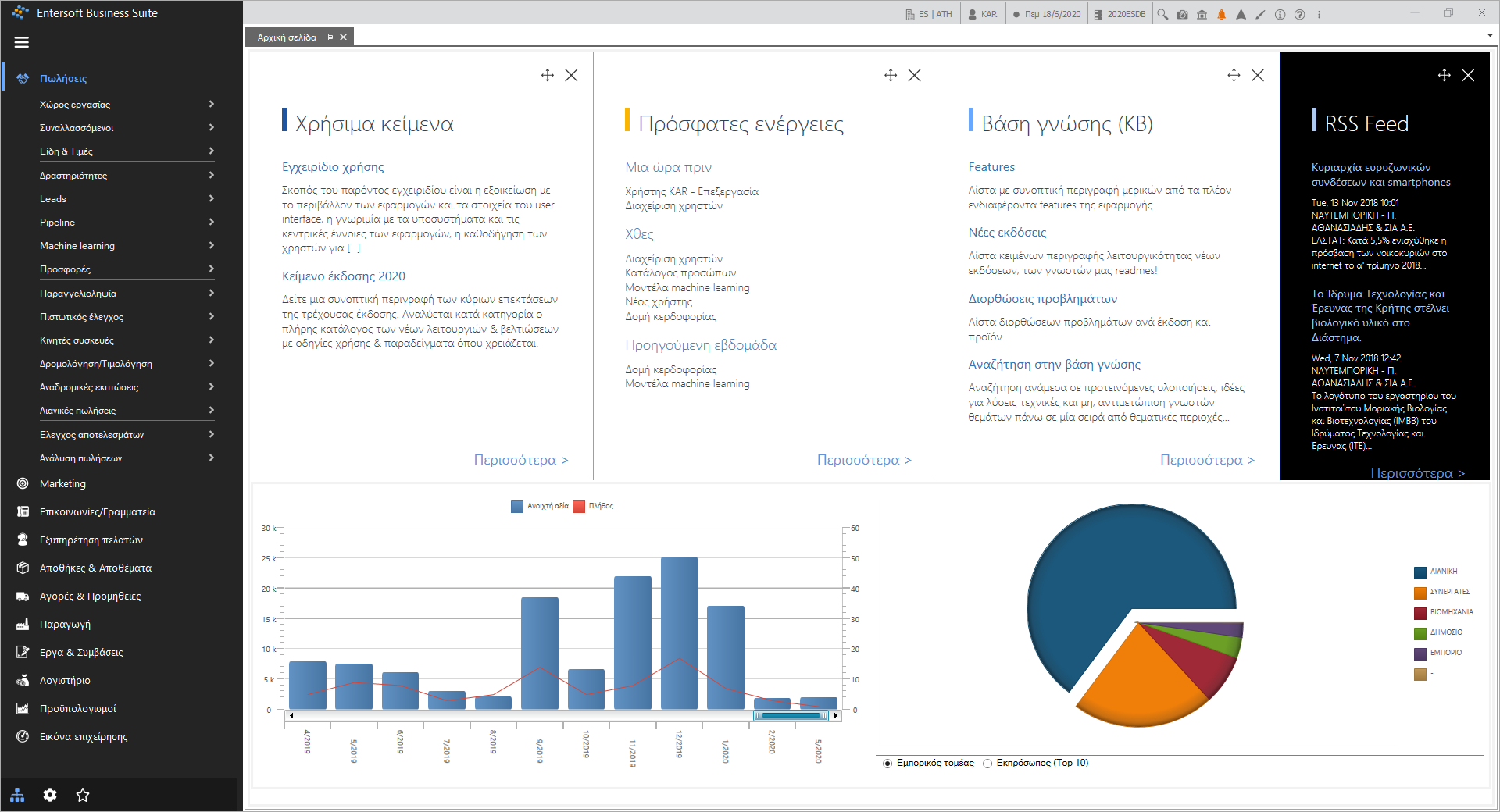Open settings gear at sidebar bottom
This screenshot has width=1500, height=812.
50,795
